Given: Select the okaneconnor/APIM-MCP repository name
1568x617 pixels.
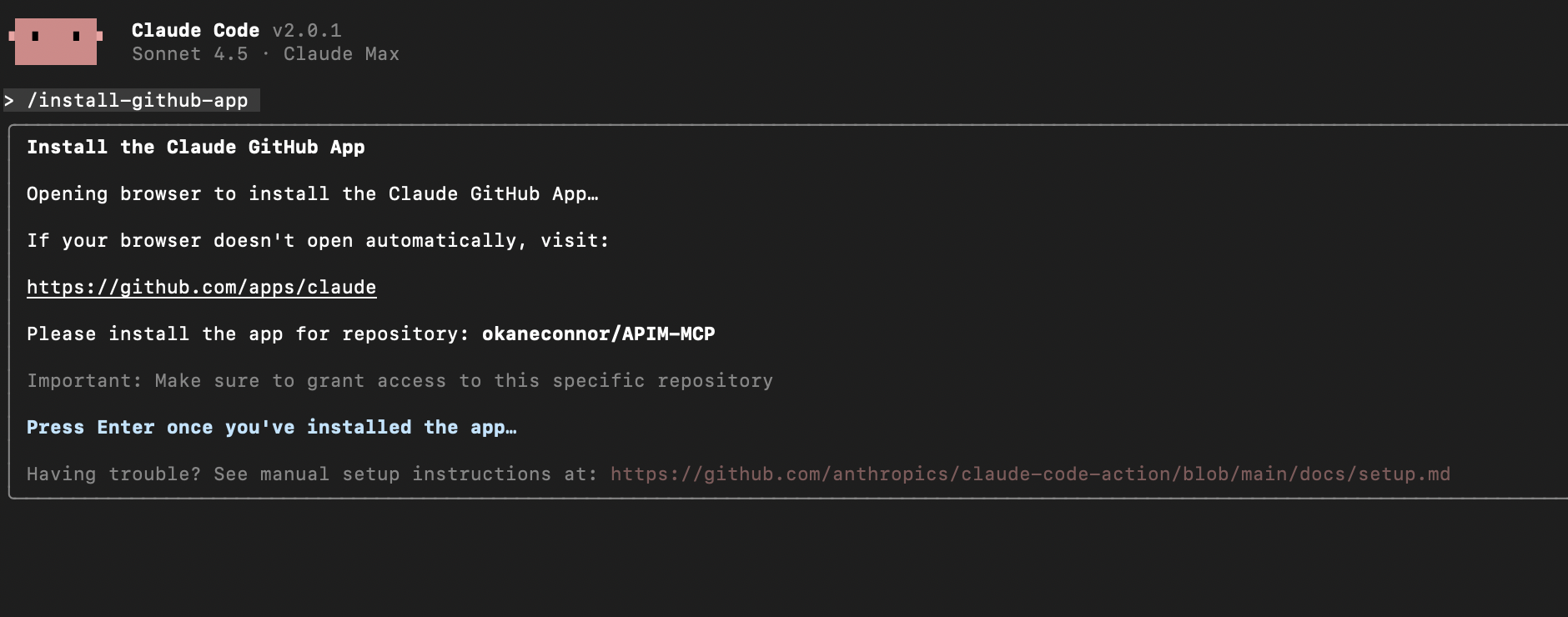Looking at the screenshot, I should click(x=598, y=334).
